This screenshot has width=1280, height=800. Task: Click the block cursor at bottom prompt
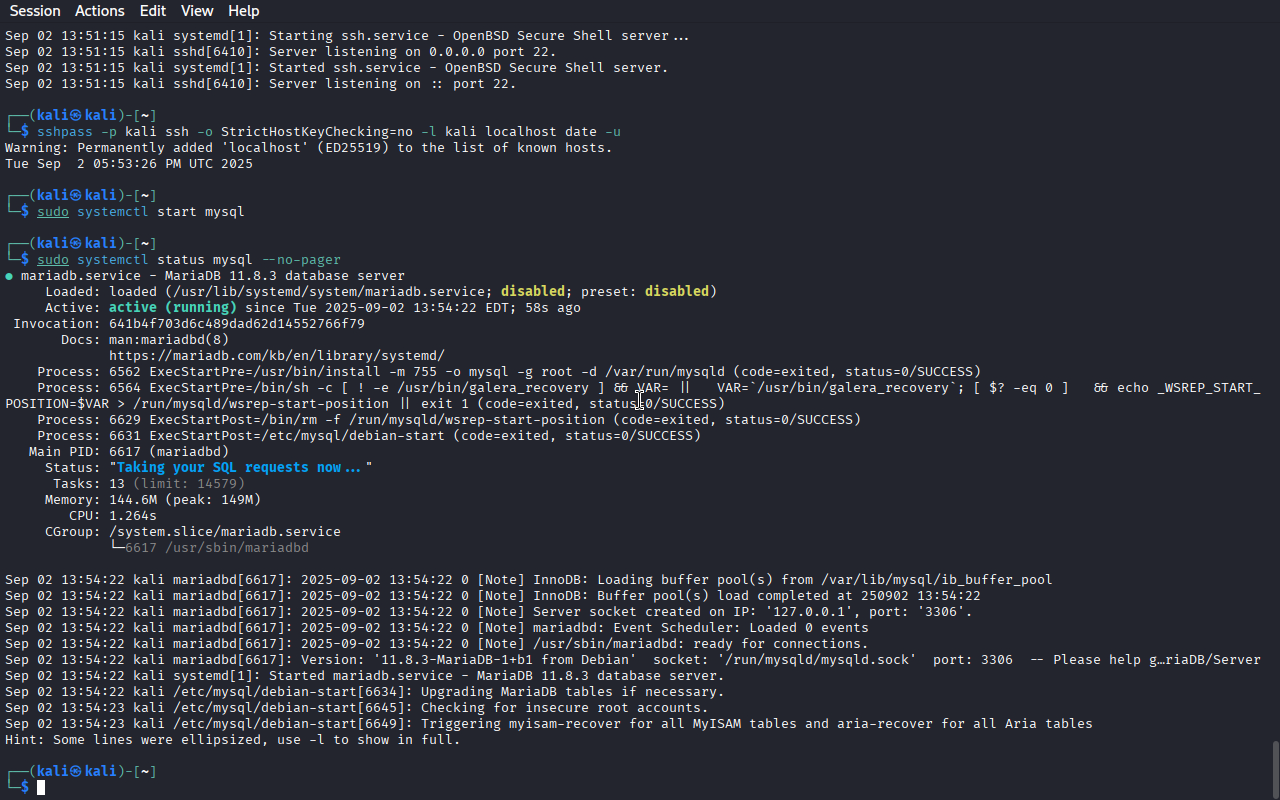41,788
